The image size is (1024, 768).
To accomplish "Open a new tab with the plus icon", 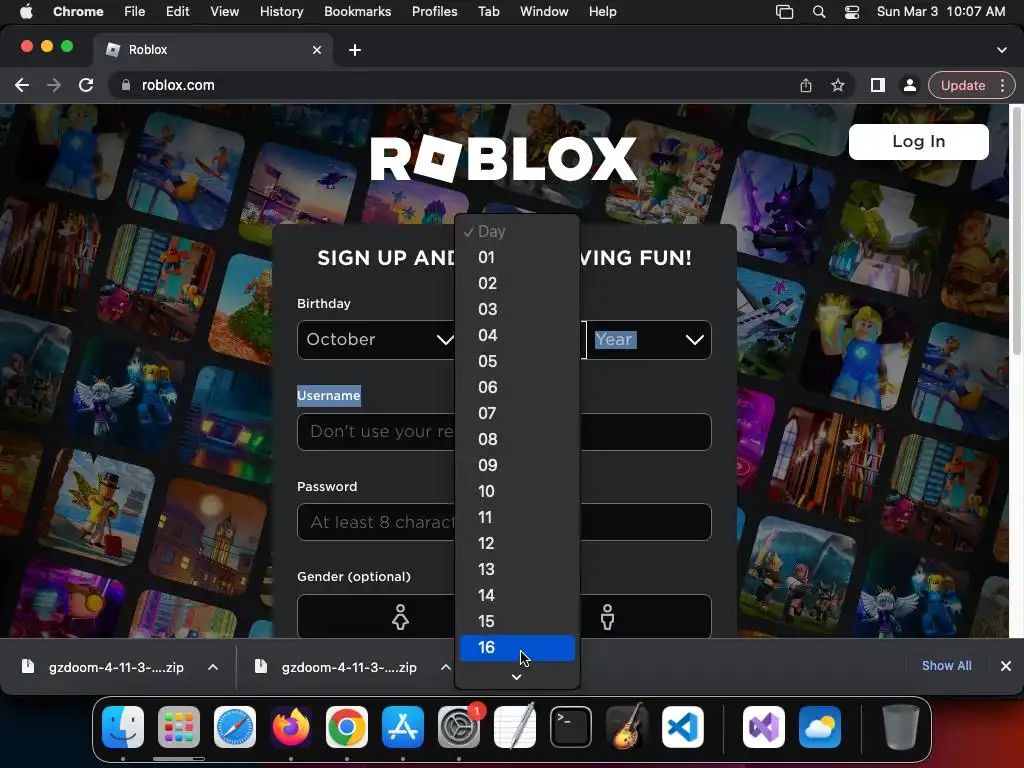I will click(x=355, y=50).
